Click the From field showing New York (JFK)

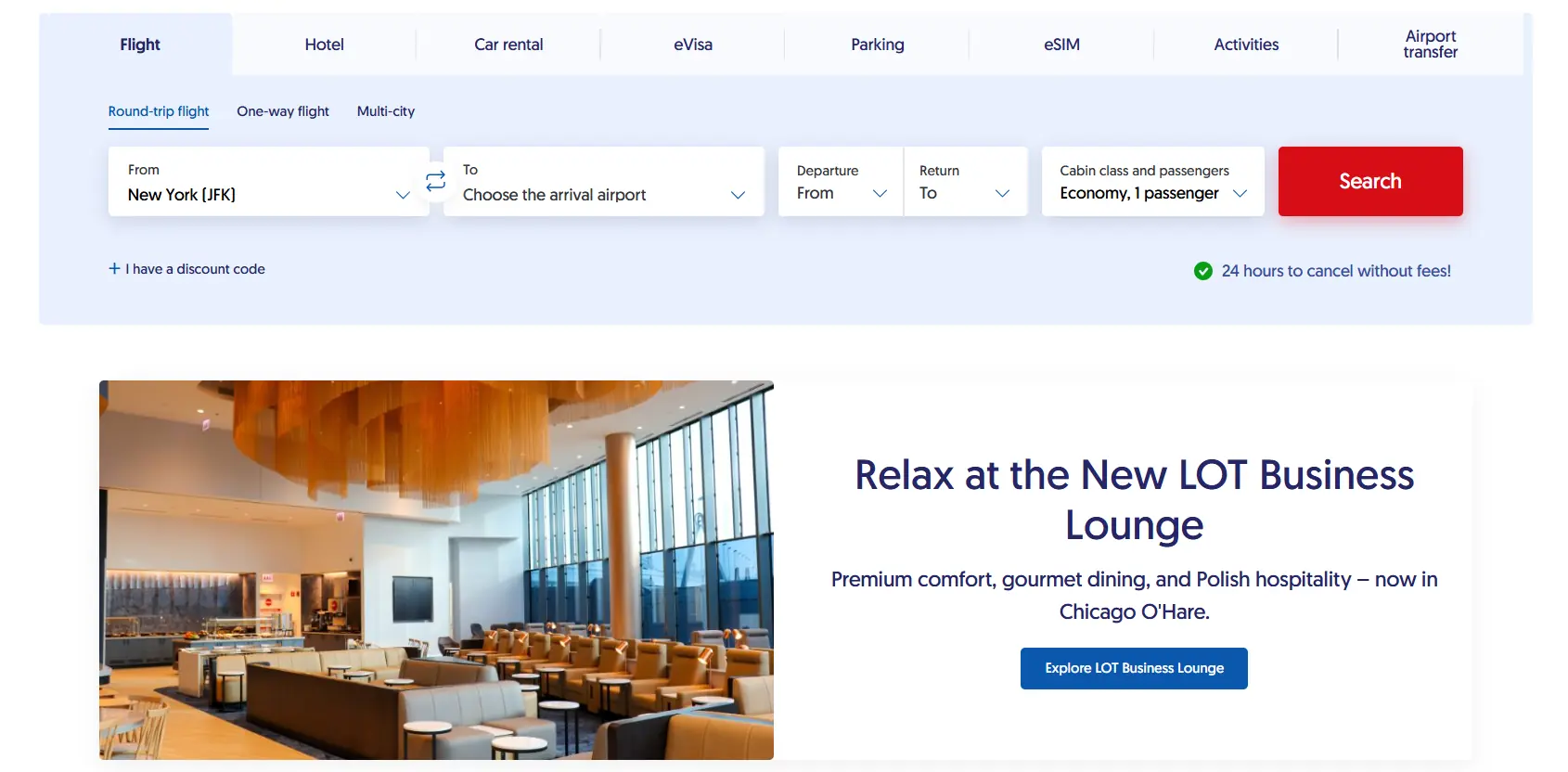tap(269, 181)
